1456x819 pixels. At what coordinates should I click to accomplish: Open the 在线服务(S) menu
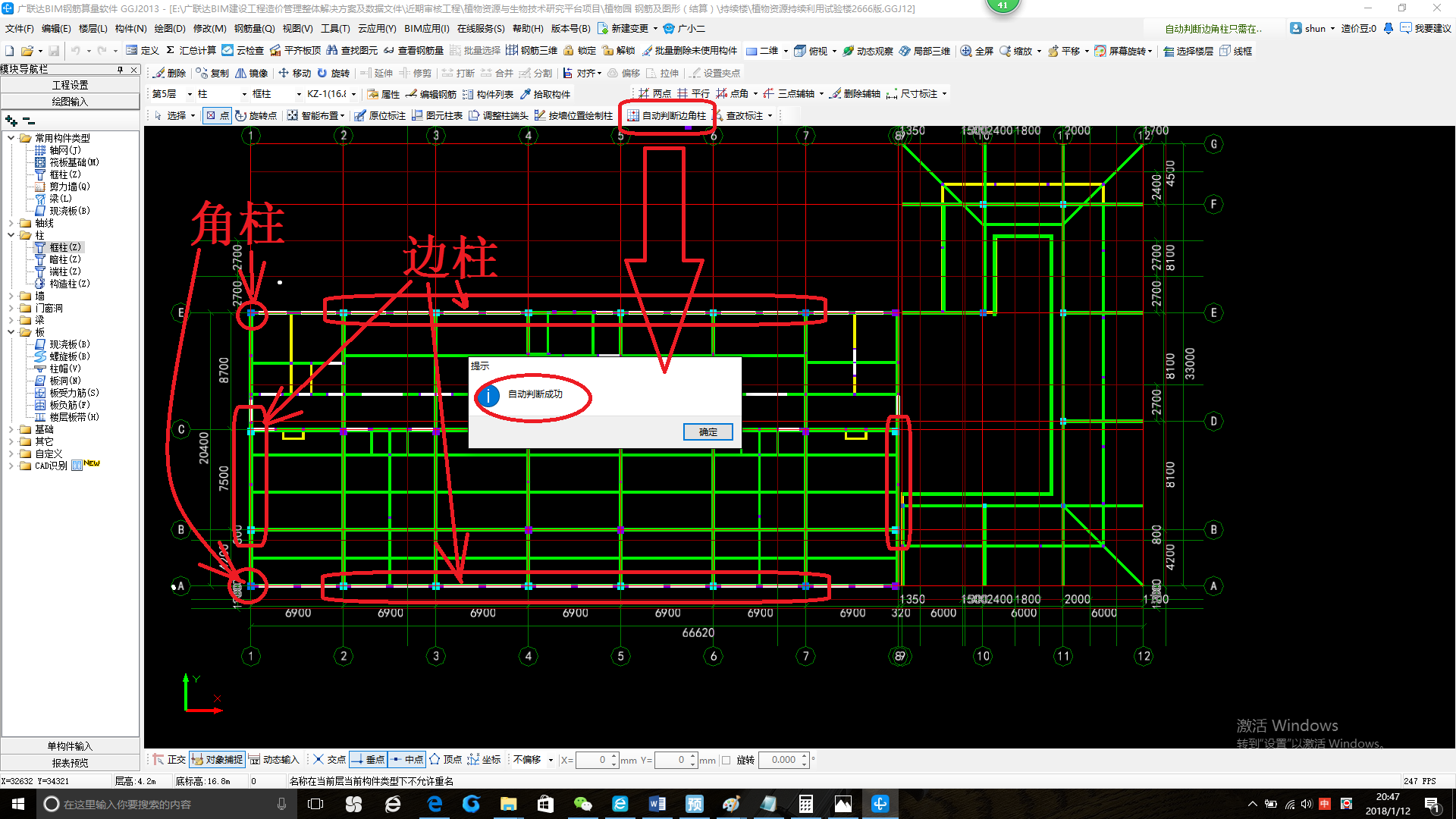(x=481, y=29)
